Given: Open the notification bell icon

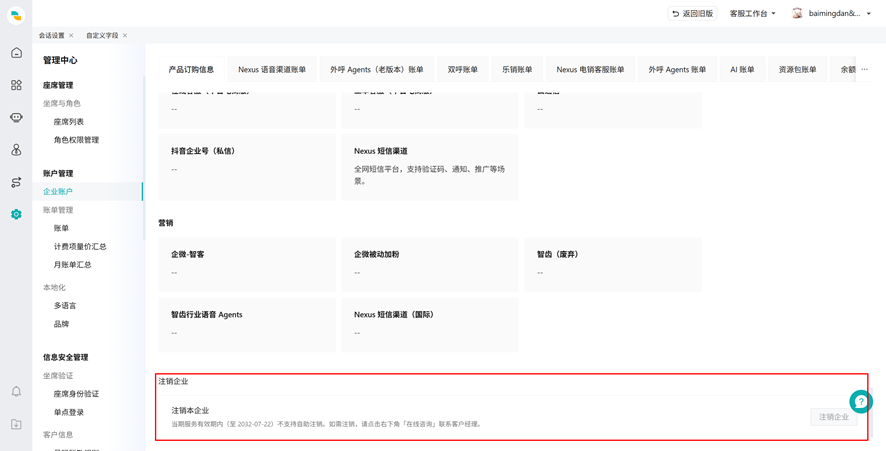Looking at the screenshot, I should (16, 391).
